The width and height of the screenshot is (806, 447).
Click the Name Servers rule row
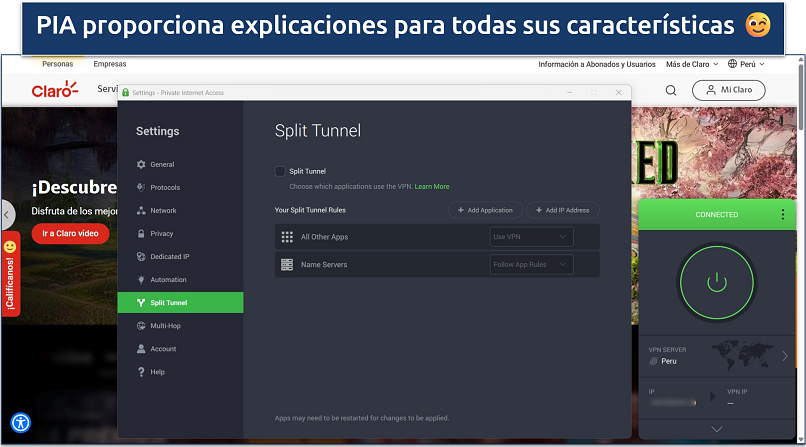437,265
